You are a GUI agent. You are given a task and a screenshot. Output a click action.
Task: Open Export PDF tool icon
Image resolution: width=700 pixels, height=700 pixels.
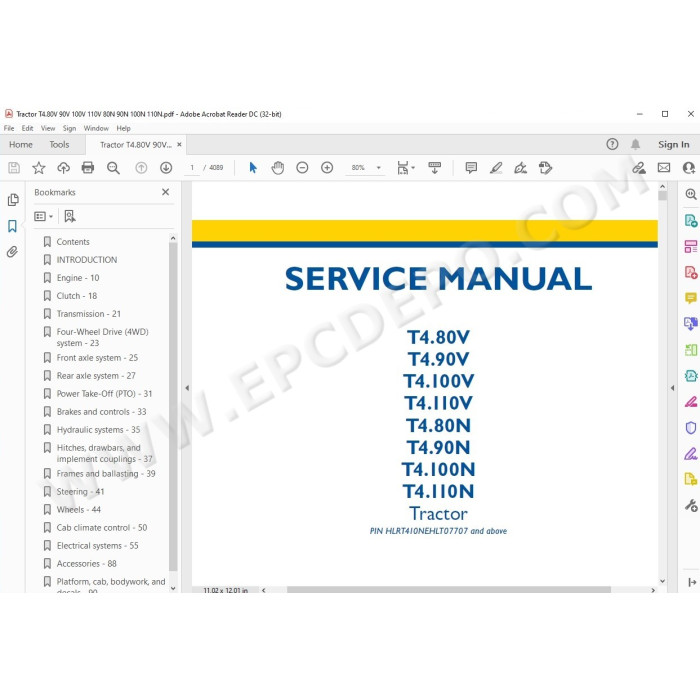[x=691, y=221]
